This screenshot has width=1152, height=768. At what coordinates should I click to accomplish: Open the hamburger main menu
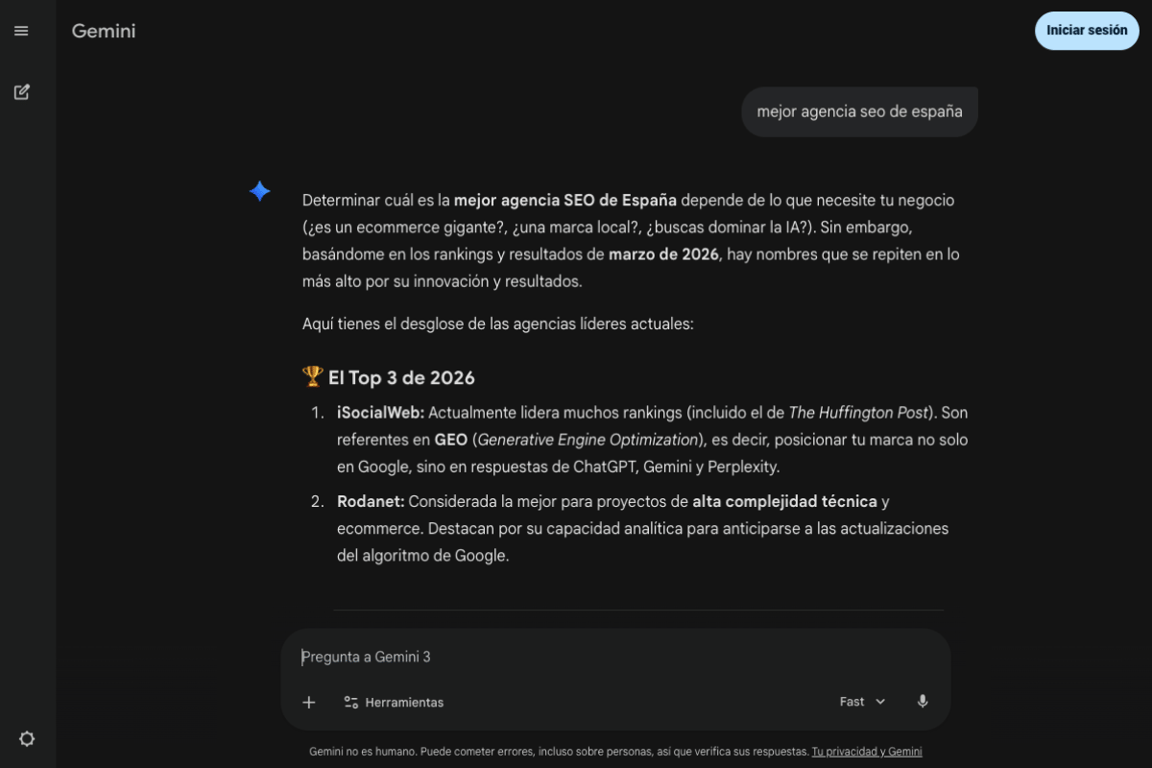21,31
